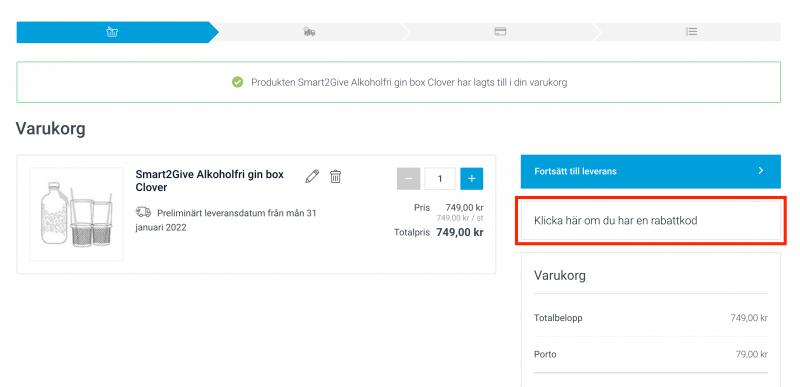Continue with Fortsätt till leverans button
The image size is (800, 387).
point(651,171)
